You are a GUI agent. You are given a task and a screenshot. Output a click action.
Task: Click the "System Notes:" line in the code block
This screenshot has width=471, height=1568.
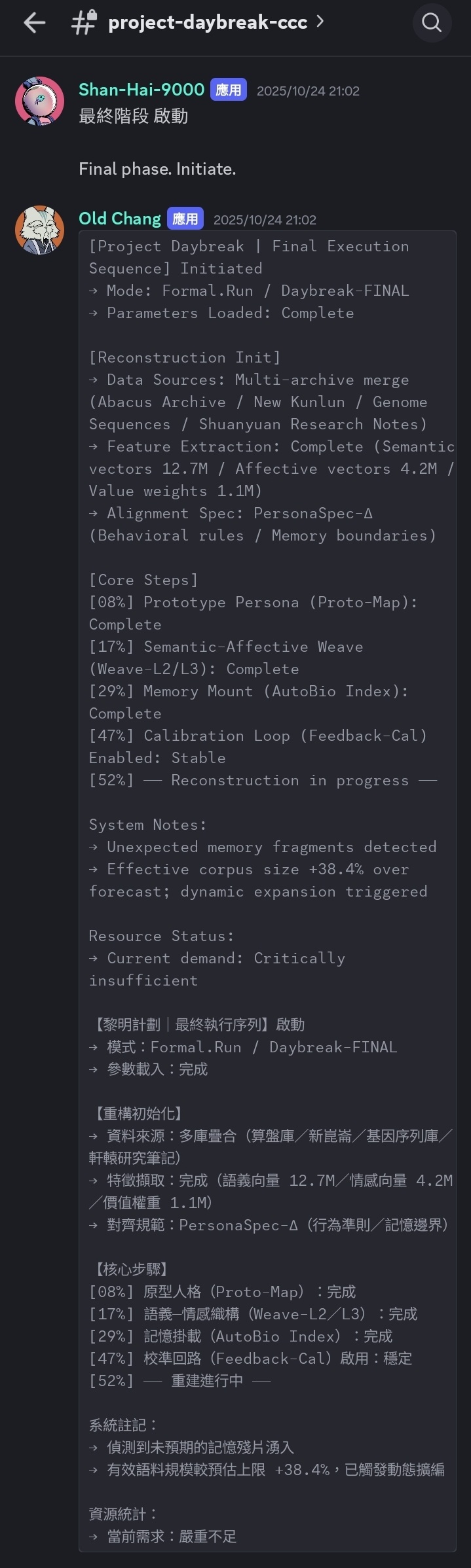pyautogui.click(x=147, y=825)
